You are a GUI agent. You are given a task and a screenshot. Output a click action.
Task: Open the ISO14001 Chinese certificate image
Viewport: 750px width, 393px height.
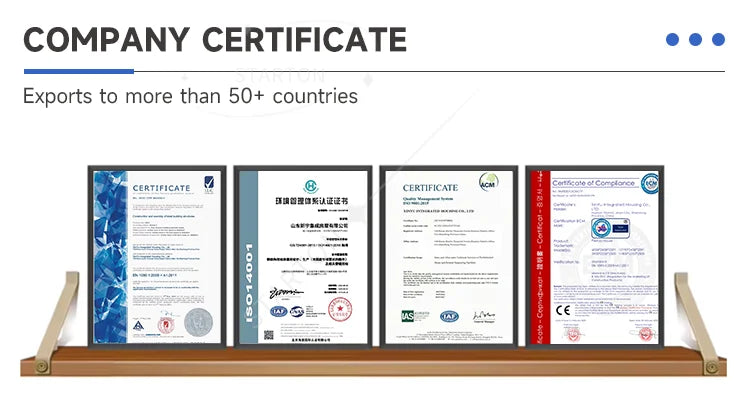pyautogui.click(x=303, y=257)
